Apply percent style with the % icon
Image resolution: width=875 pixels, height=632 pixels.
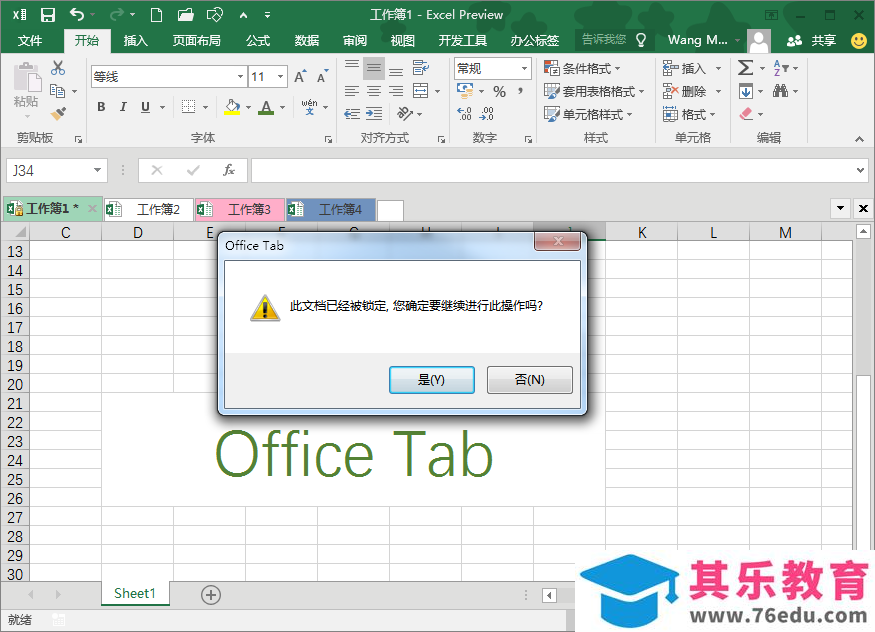point(499,91)
